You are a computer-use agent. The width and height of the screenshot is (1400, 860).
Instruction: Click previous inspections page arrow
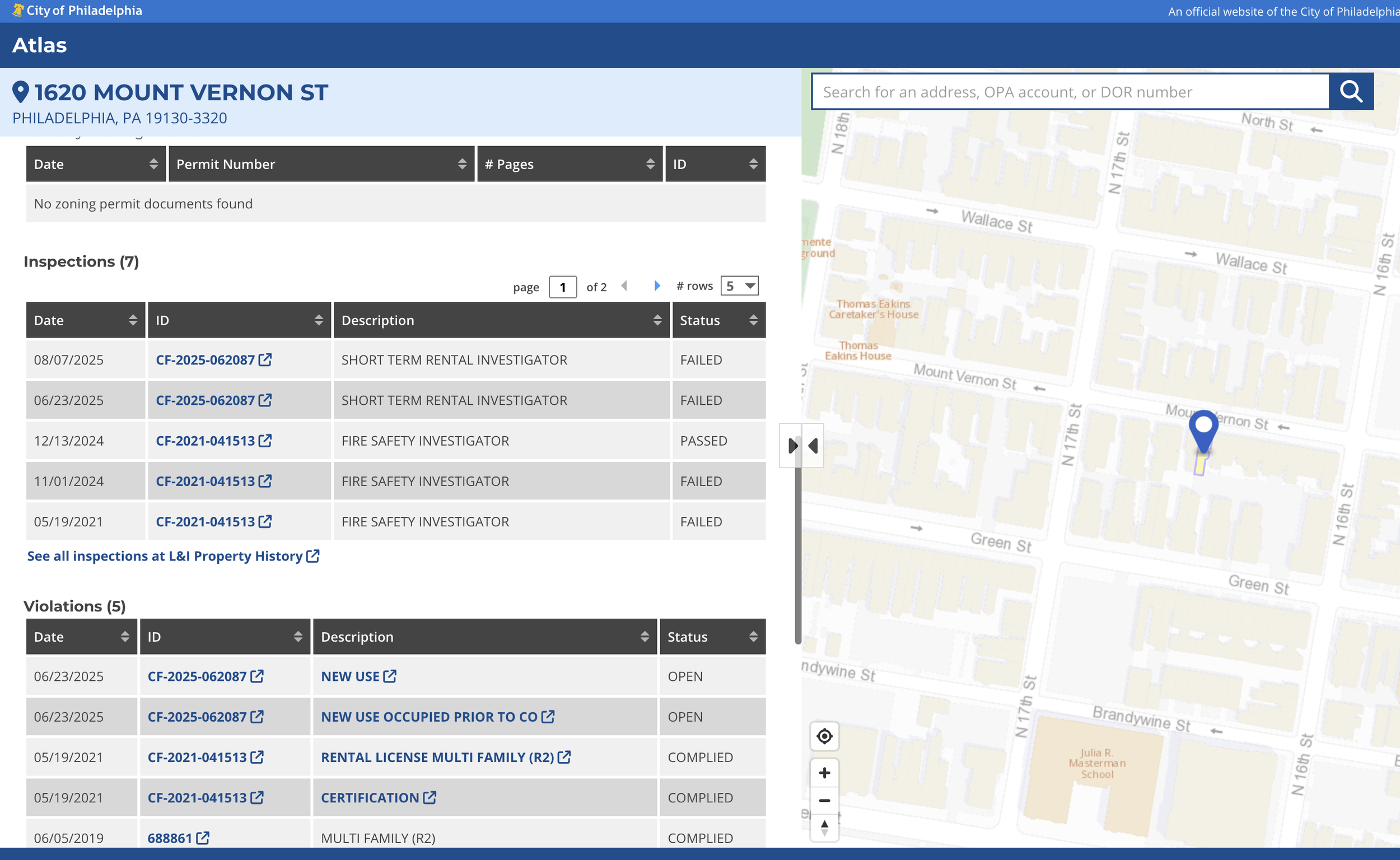pos(624,286)
